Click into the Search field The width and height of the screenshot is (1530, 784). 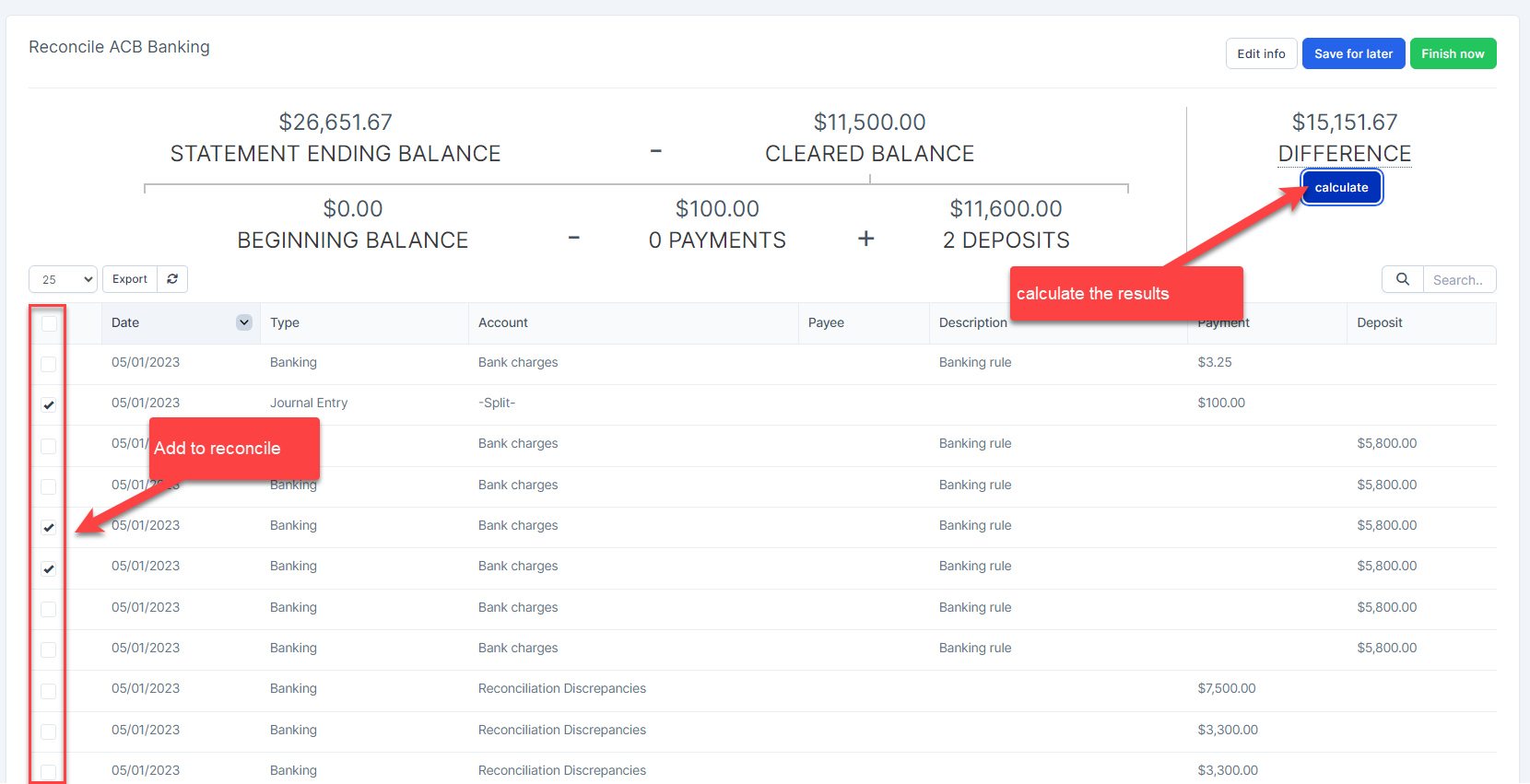tap(1458, 280)
